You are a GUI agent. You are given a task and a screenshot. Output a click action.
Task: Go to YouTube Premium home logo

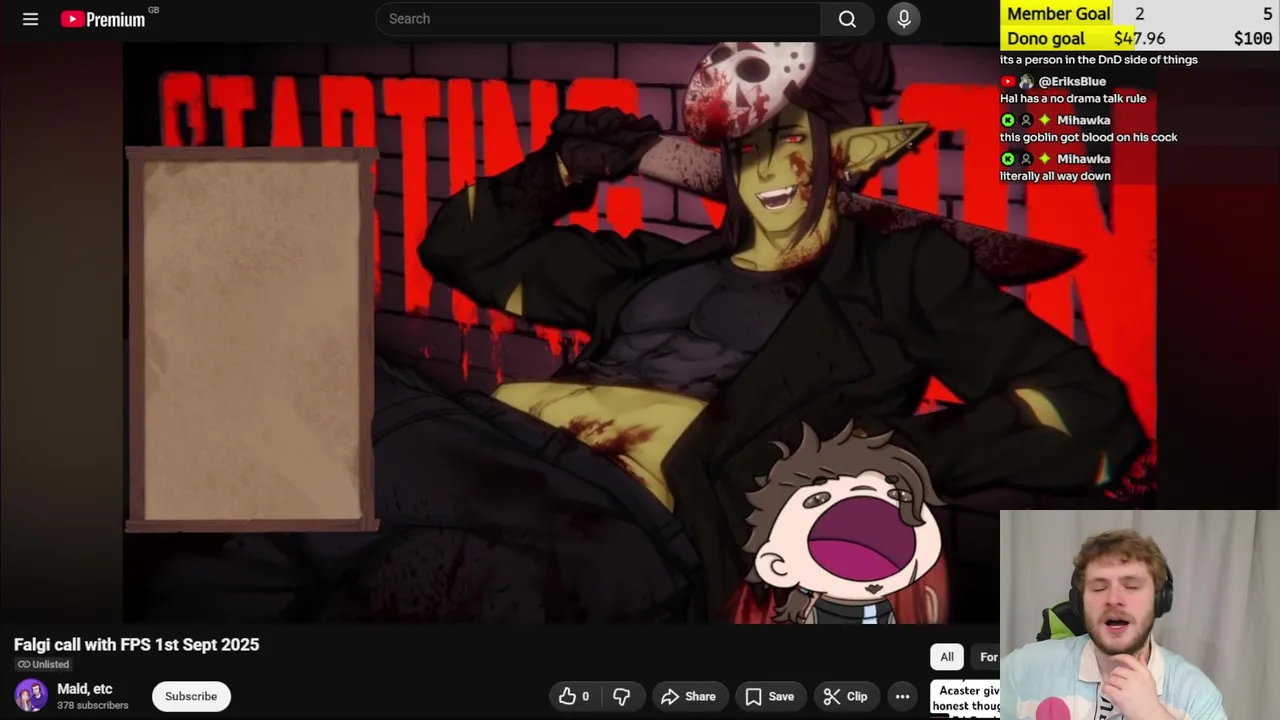pos(103,19)
